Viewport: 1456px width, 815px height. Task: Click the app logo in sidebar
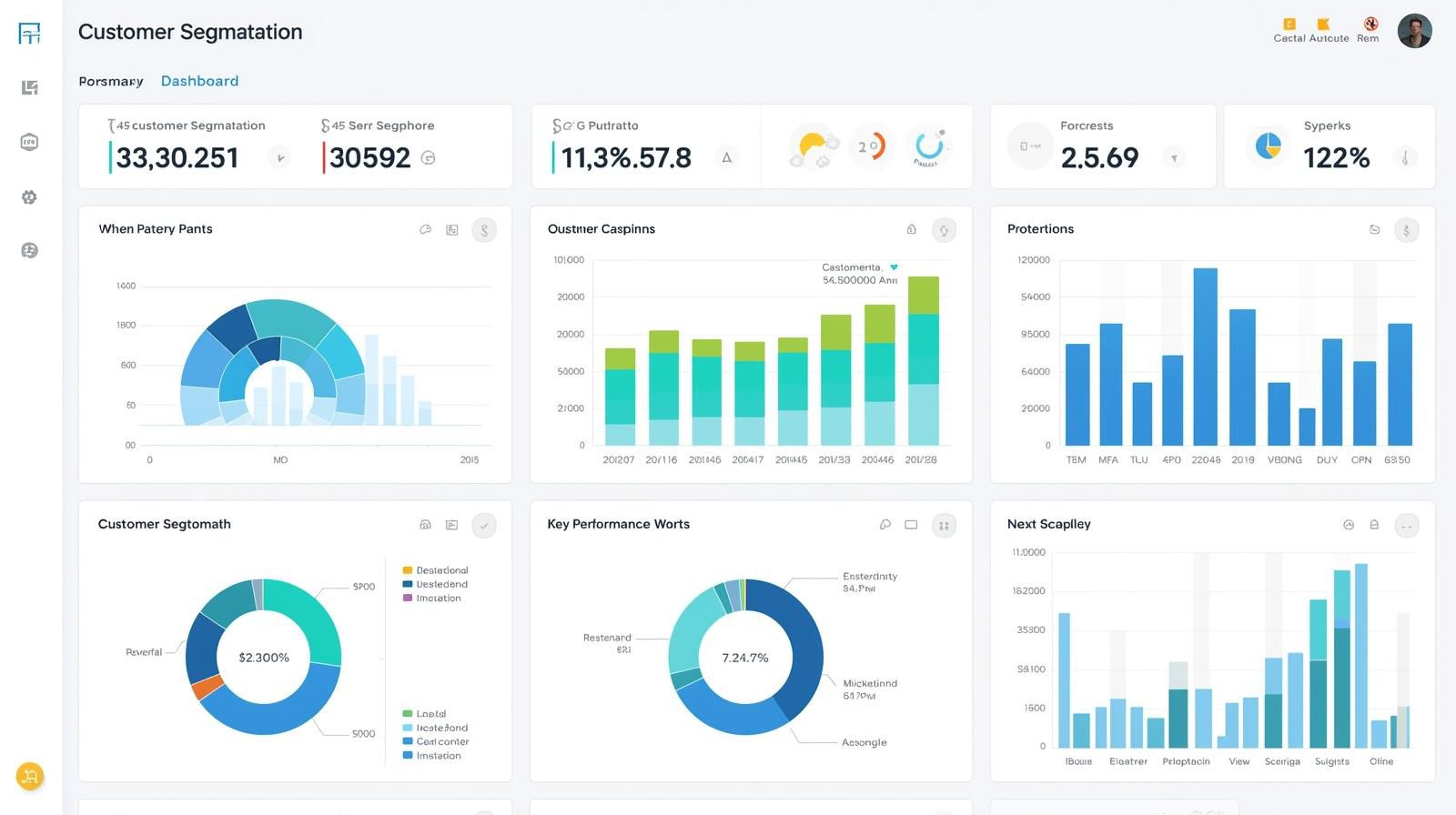[x=29, y=34]
